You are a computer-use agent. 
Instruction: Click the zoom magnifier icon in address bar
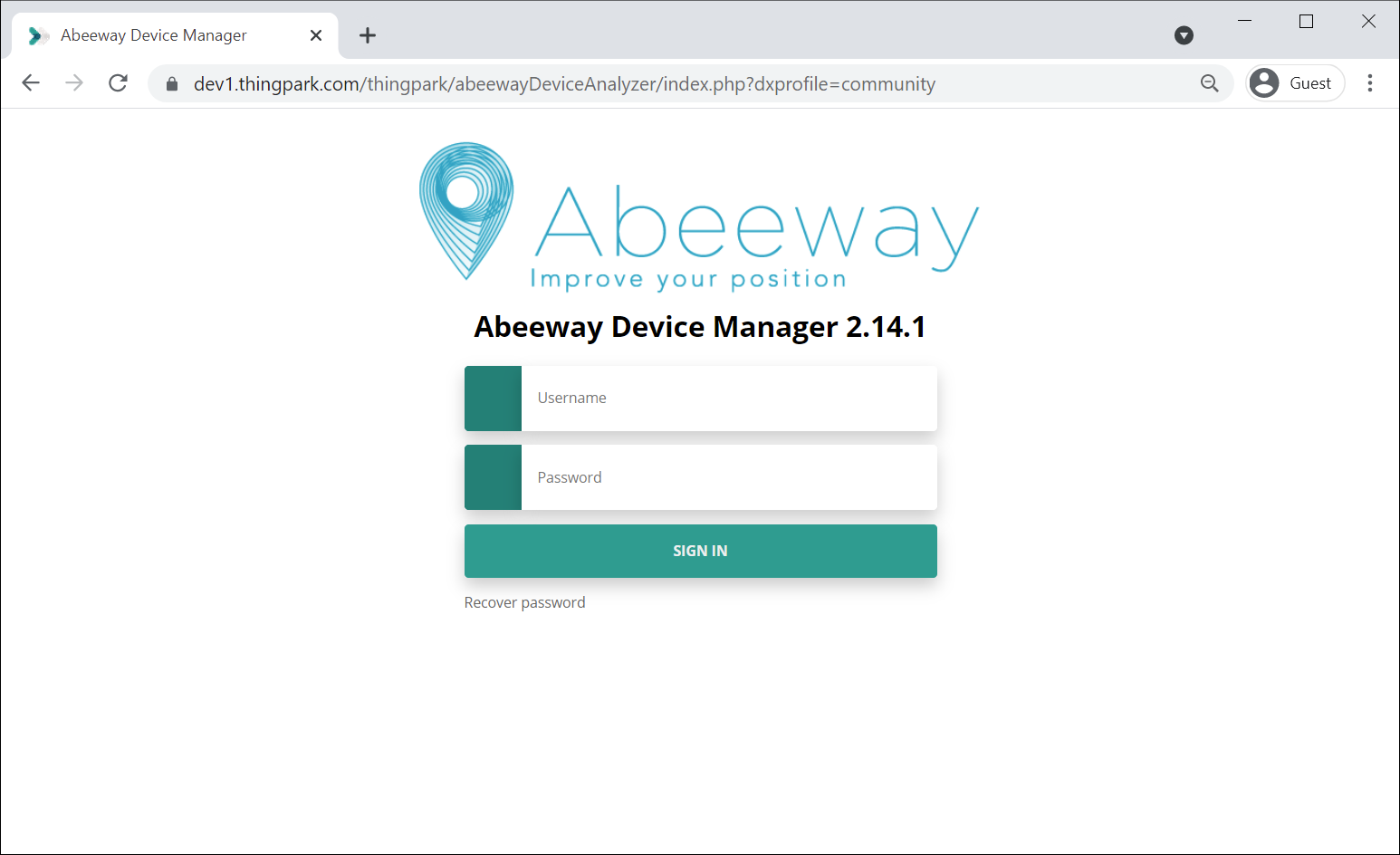coord(1209,83)
